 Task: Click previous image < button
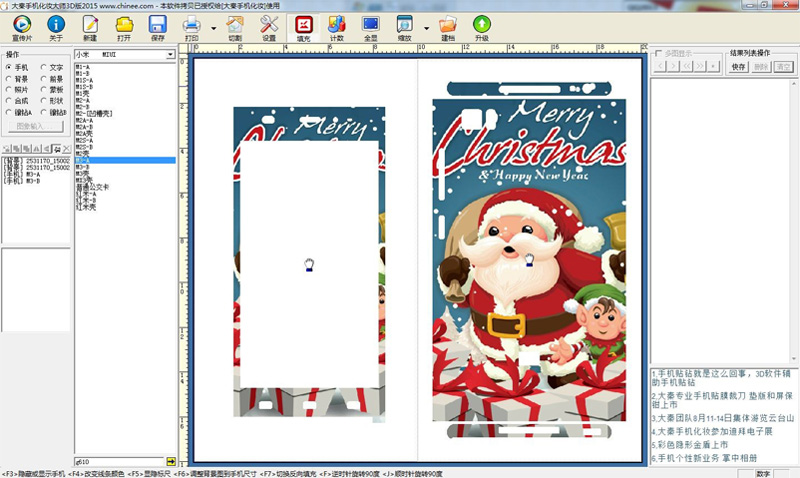[x=660, y=66]
